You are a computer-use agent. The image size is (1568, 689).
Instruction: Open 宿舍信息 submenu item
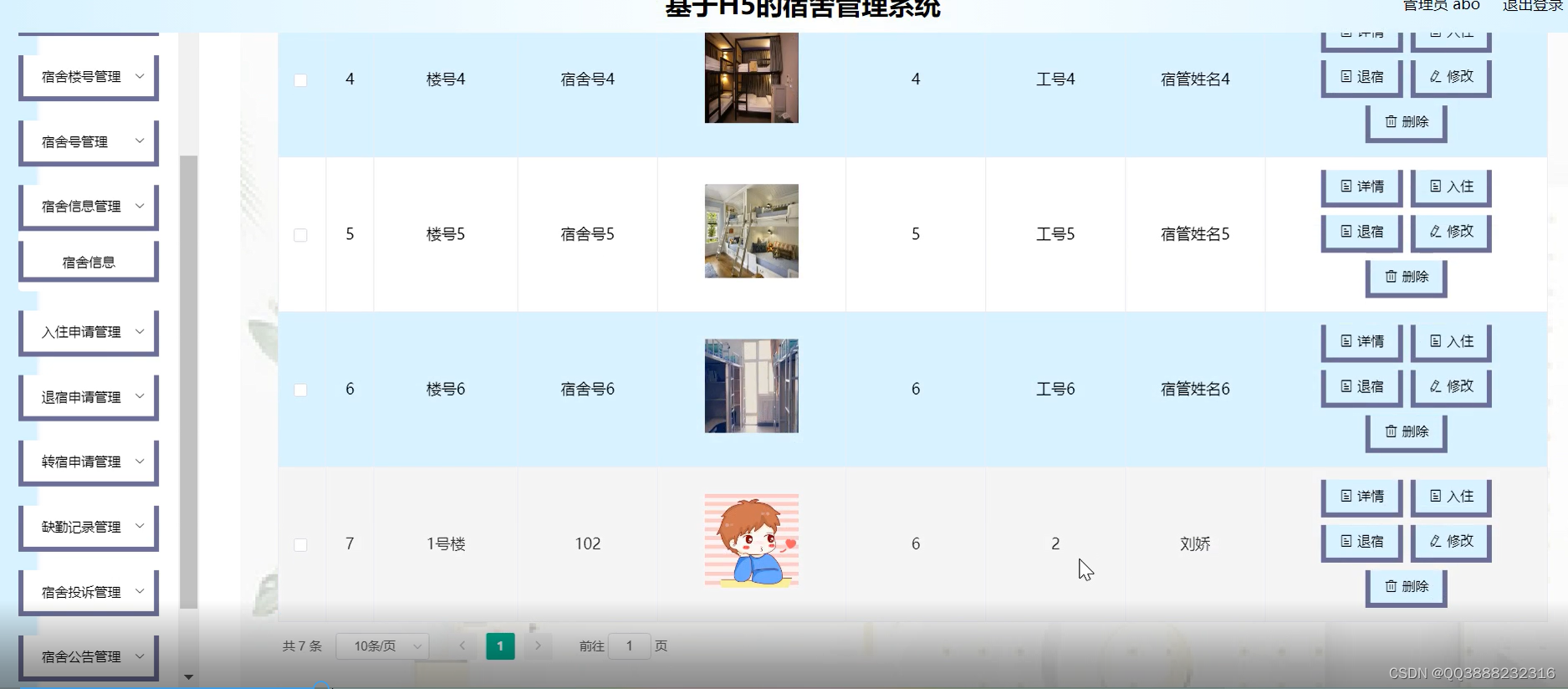click(x=89, y=262)
